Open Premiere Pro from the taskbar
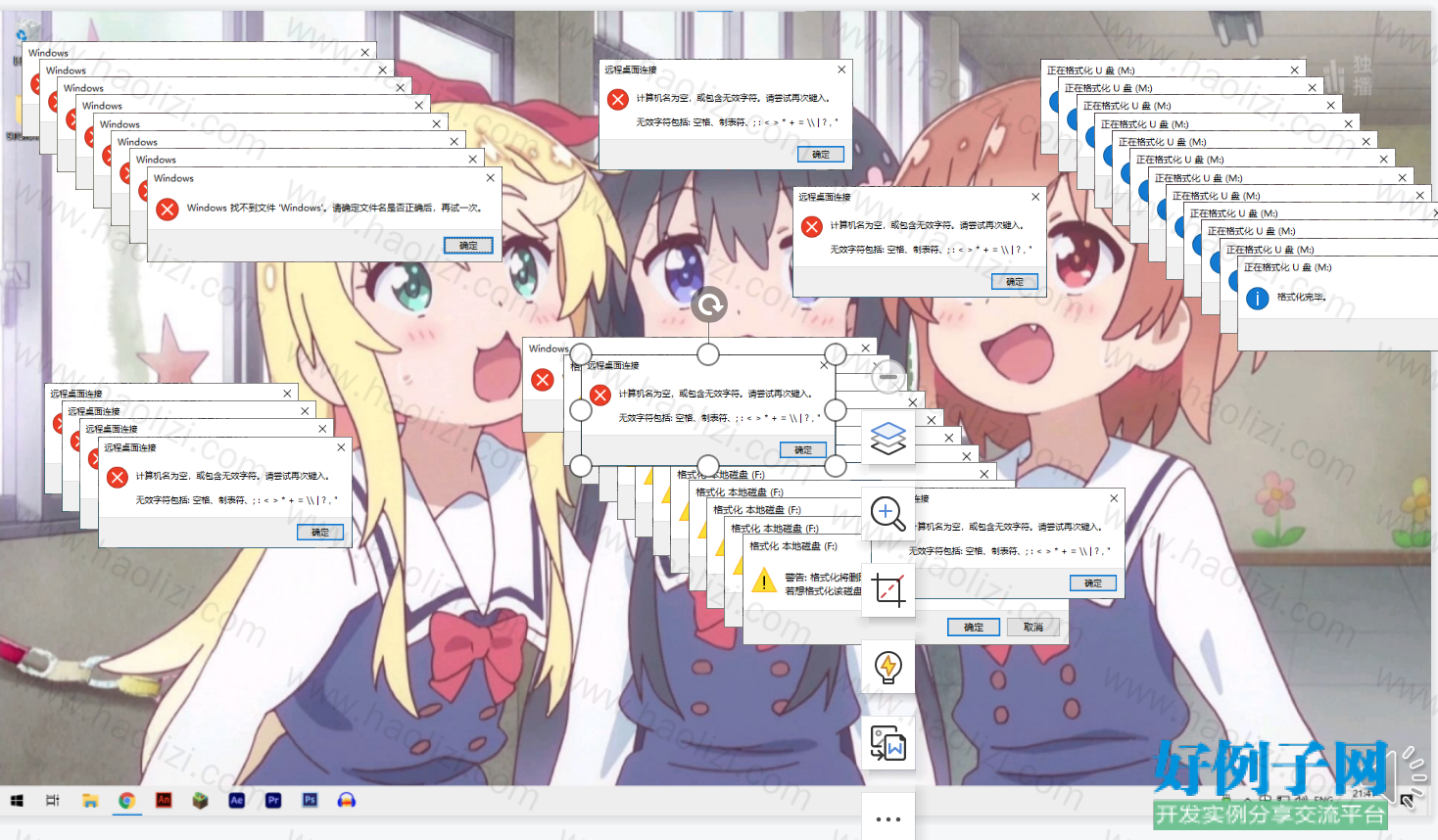 pyautogui.click(x=273, y=800)
